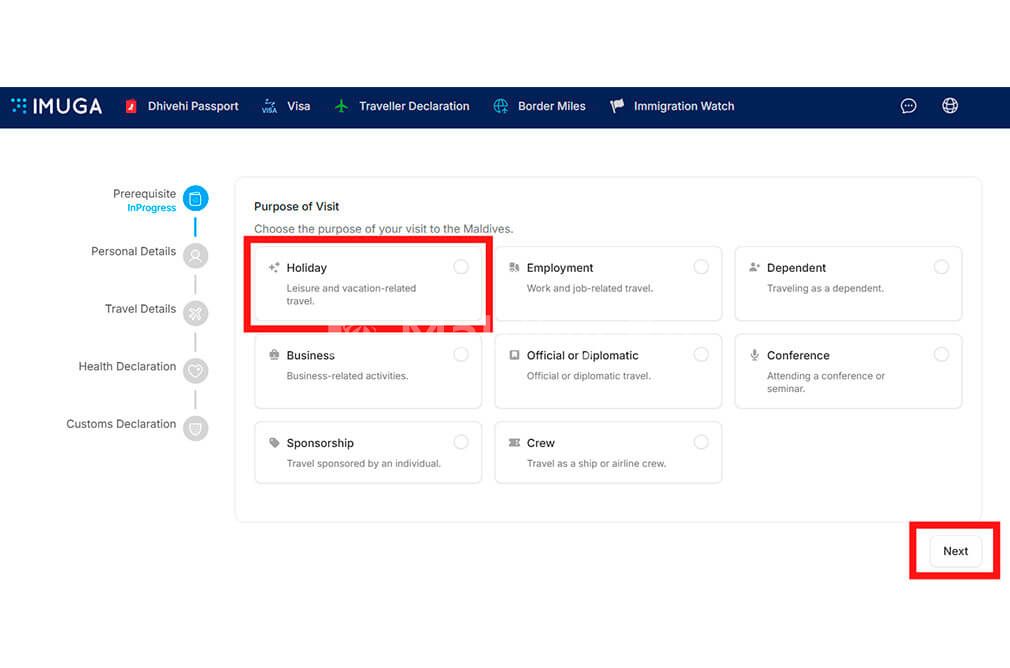Image resolution: width=1010 pixels, height=668 pixels.
Task: Select the Holiday radio button
Action: tap(461, 267)
